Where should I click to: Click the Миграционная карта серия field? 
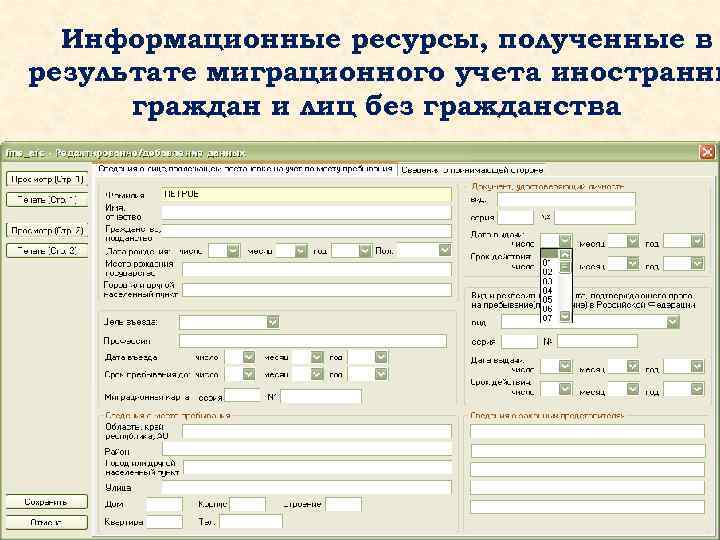click(243, 396)
